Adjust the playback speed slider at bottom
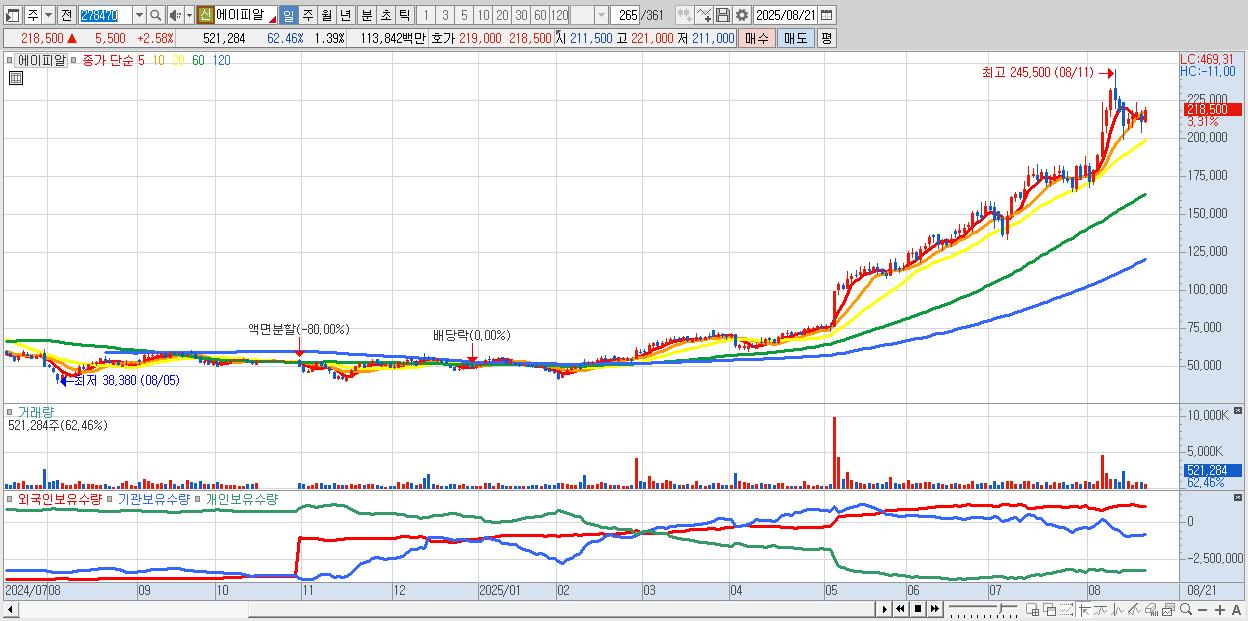 [1001, 607]
